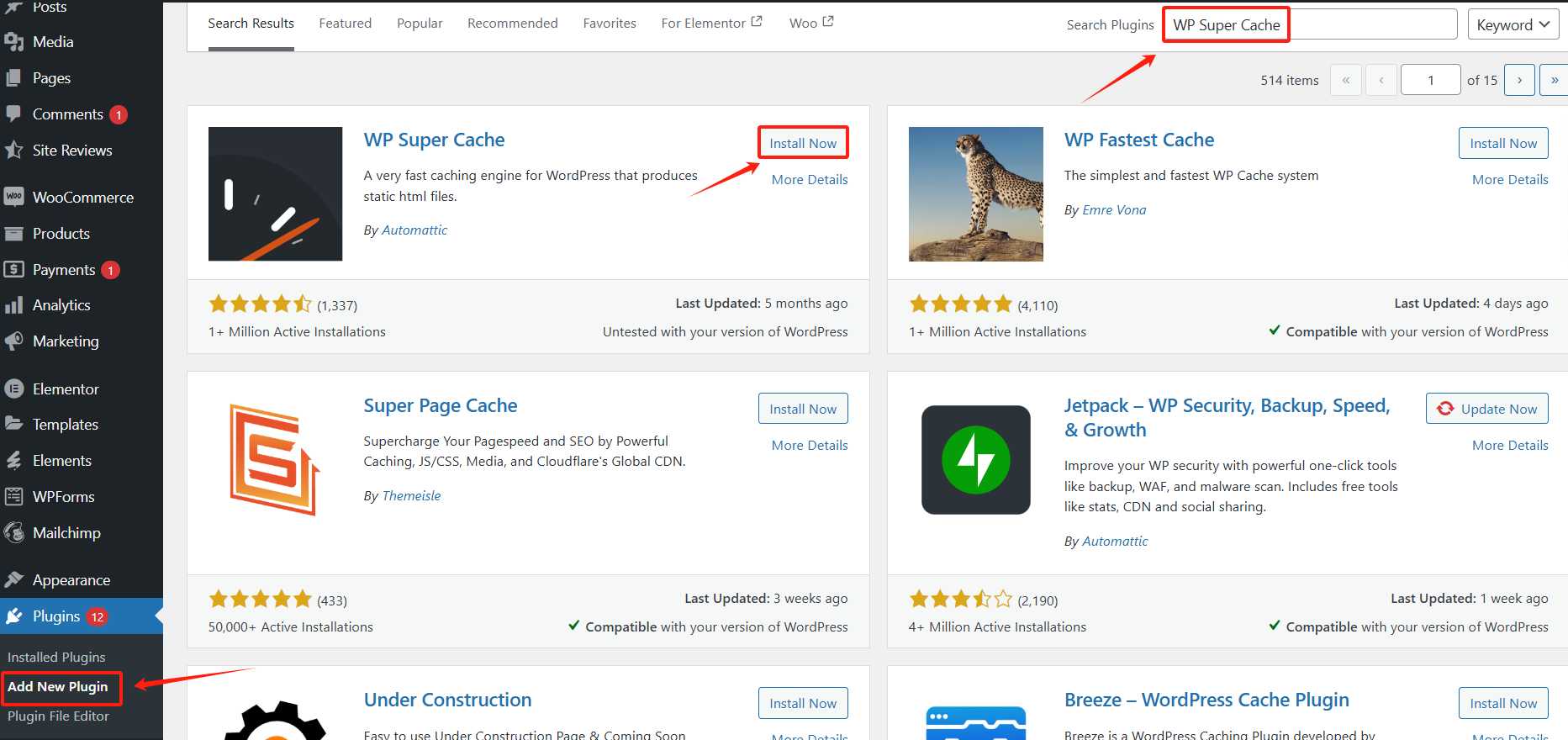Click the WP Fastest Cache cheetah thumbnail
This screenshot has width=1568, height=740.
coord(975,194)
